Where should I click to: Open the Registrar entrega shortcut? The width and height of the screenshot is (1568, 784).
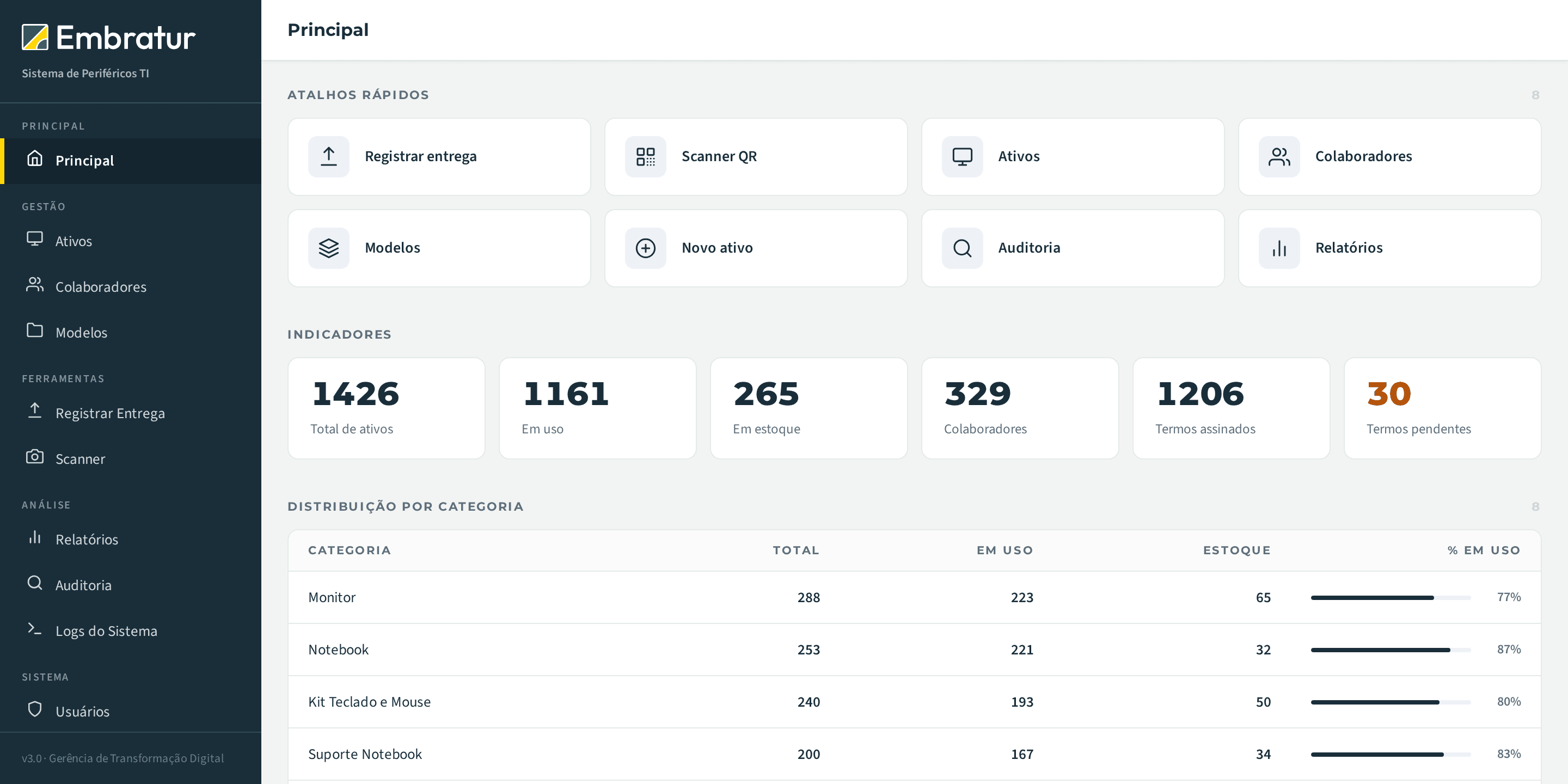(x=439, y=156)
